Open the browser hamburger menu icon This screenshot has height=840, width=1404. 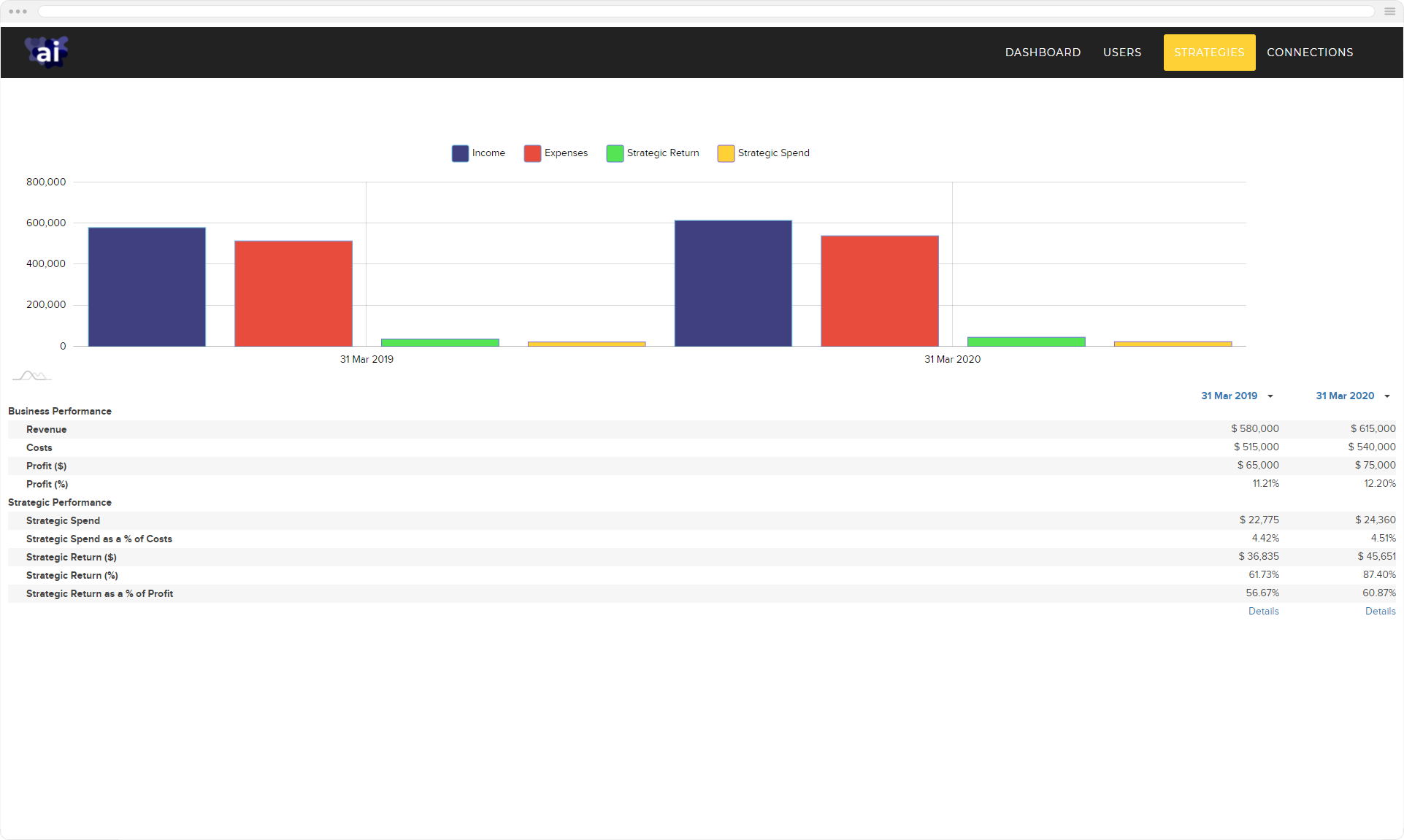tap(1389, 11)
